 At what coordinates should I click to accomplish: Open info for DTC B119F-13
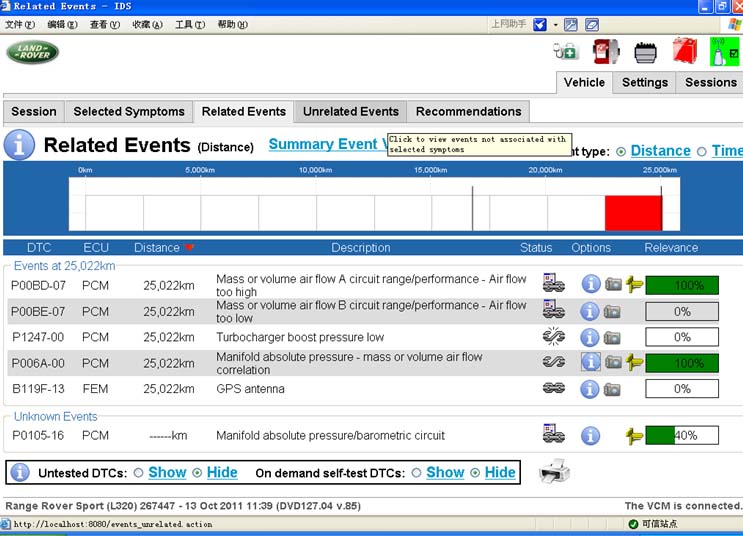pyautogui.click(x=590, y=389)
